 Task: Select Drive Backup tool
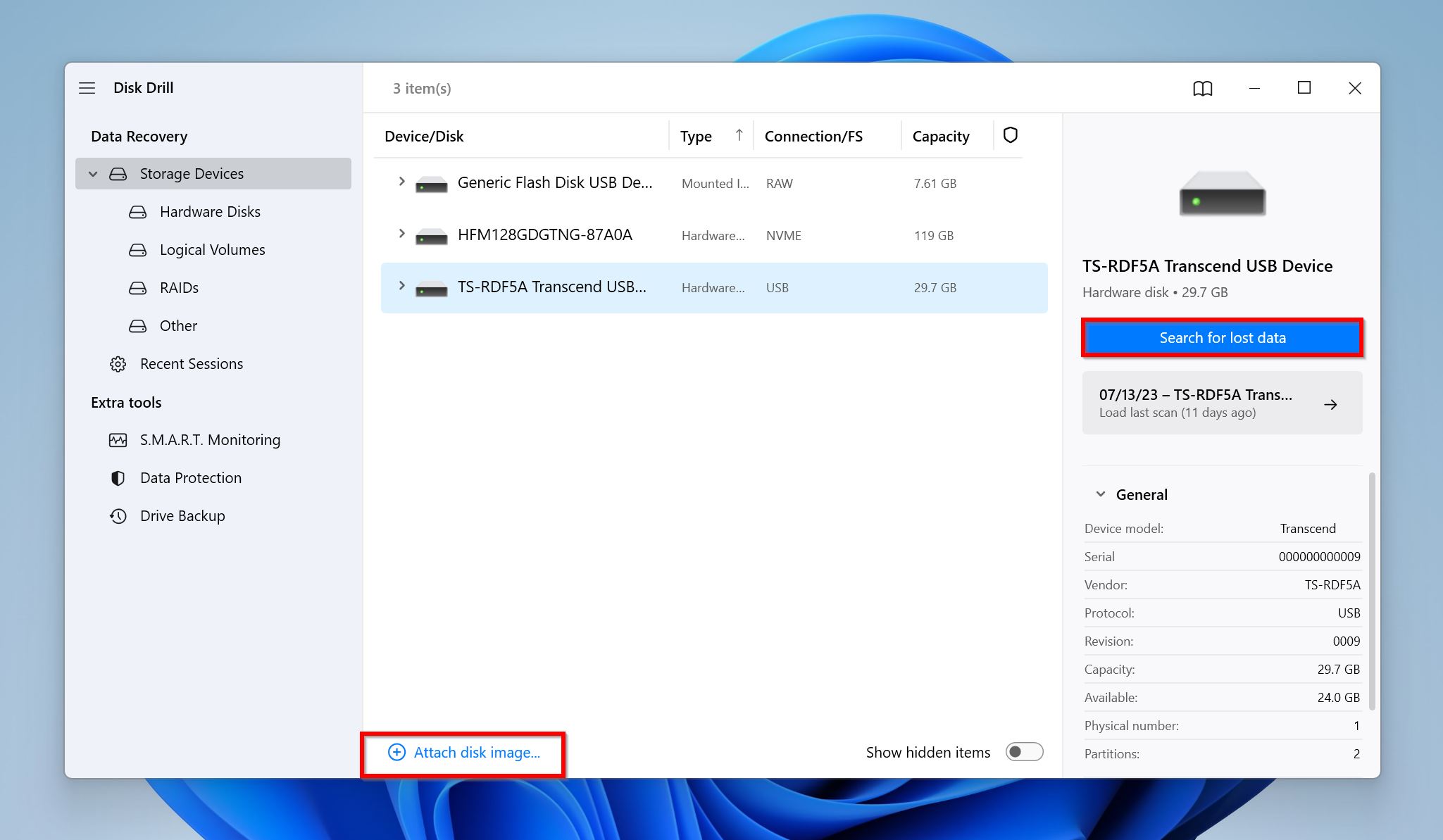[x=183, y=515]
